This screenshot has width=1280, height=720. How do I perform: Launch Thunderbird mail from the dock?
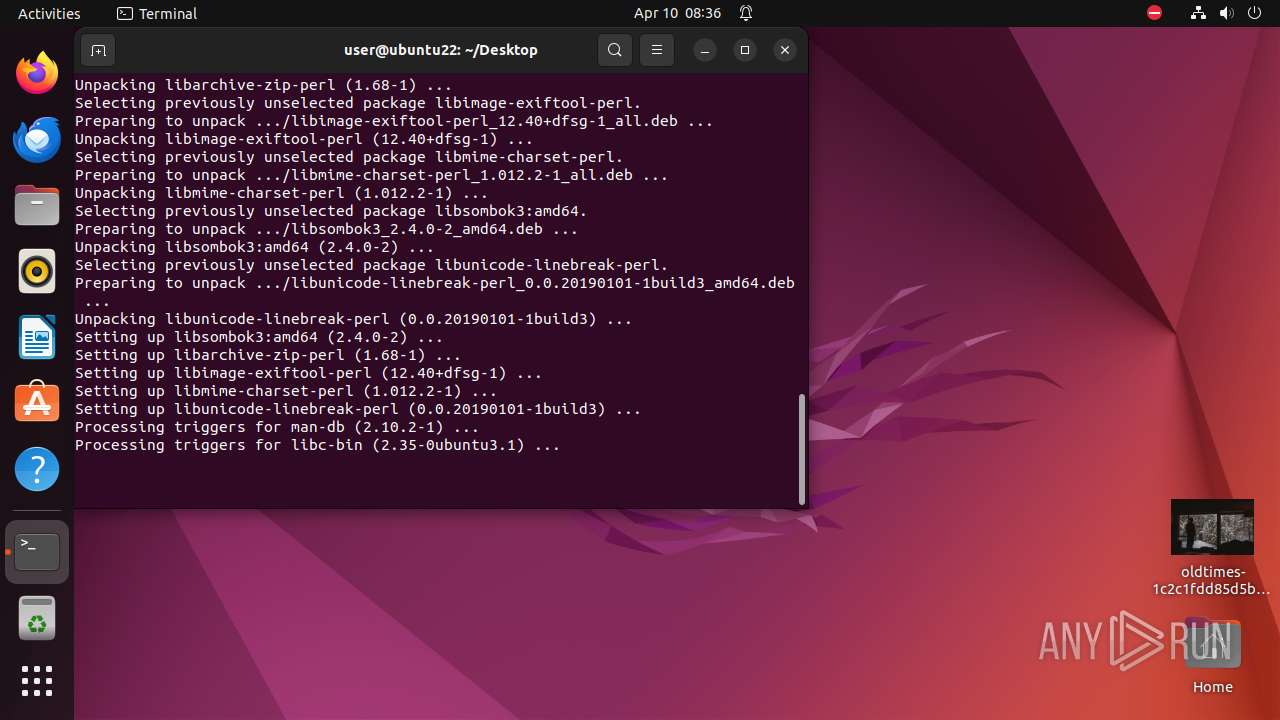pyautogui.click(x=37, y=139)
